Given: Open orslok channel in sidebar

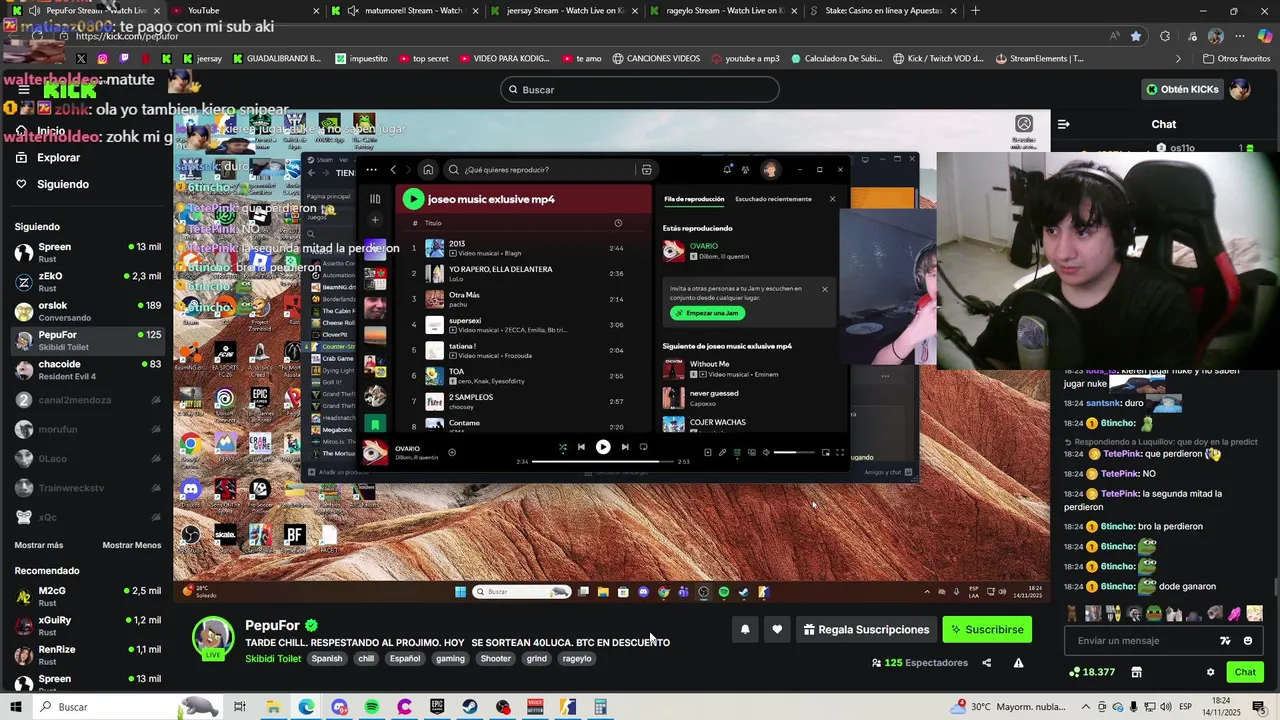Looking at the screenshot, I should click(x=87, y=312).
